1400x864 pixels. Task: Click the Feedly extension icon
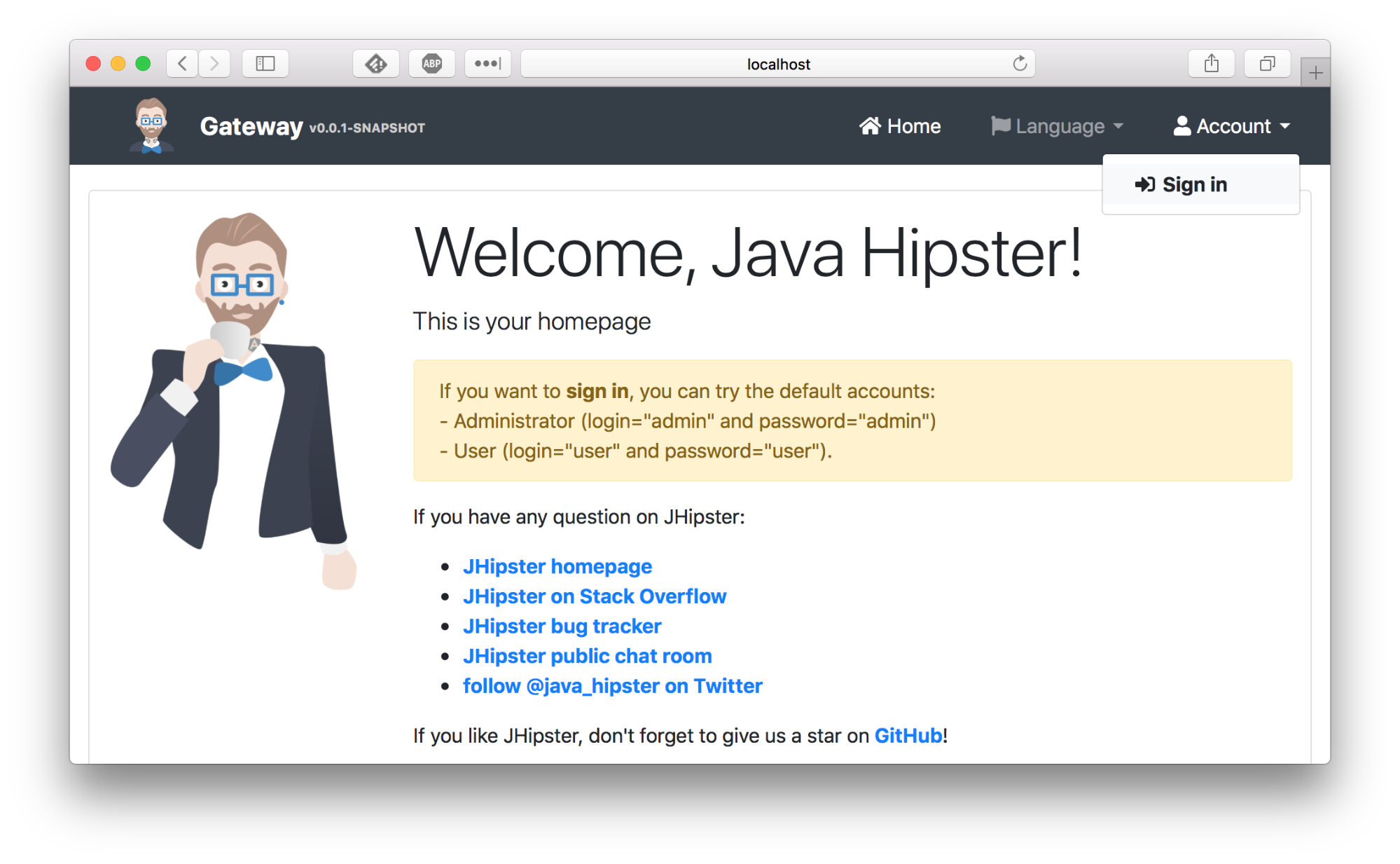click(376, 63)
